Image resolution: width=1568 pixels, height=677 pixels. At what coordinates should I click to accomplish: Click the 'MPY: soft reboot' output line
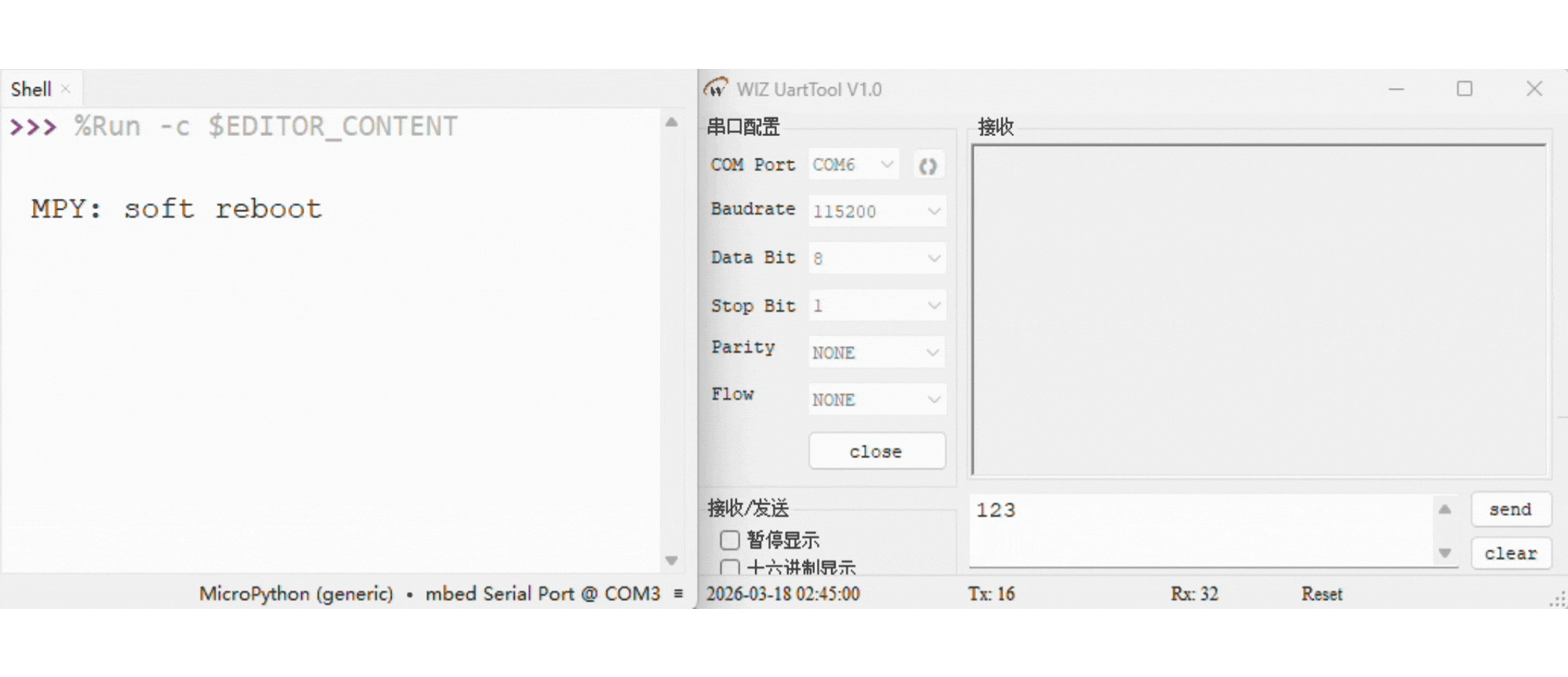coord(176,209)
